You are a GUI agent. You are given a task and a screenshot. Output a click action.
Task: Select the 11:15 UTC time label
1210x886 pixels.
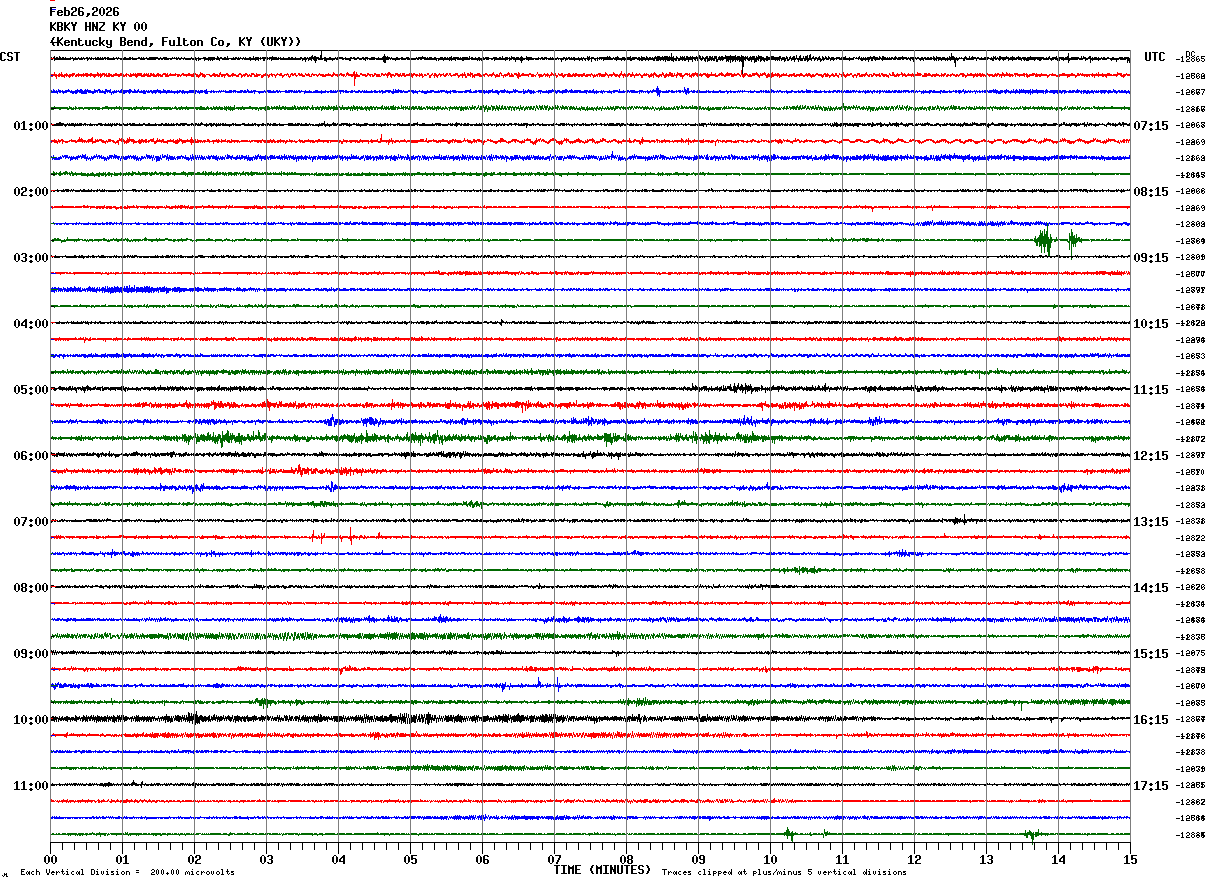tap(1151, 390)
